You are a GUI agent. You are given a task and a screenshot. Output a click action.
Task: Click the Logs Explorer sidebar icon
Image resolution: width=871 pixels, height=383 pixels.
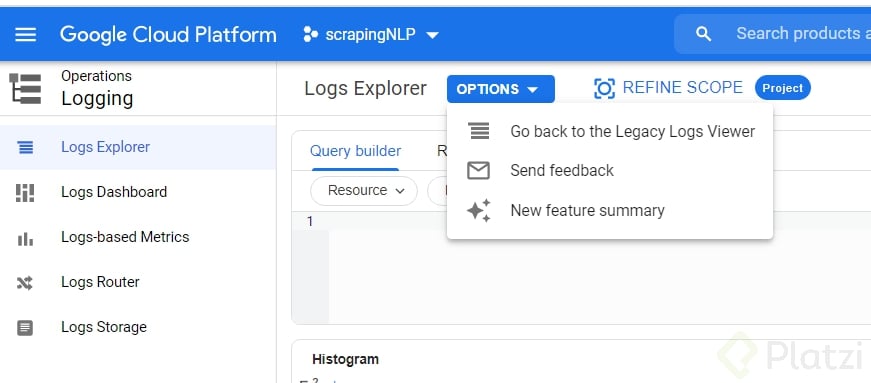tap(25, 147)
